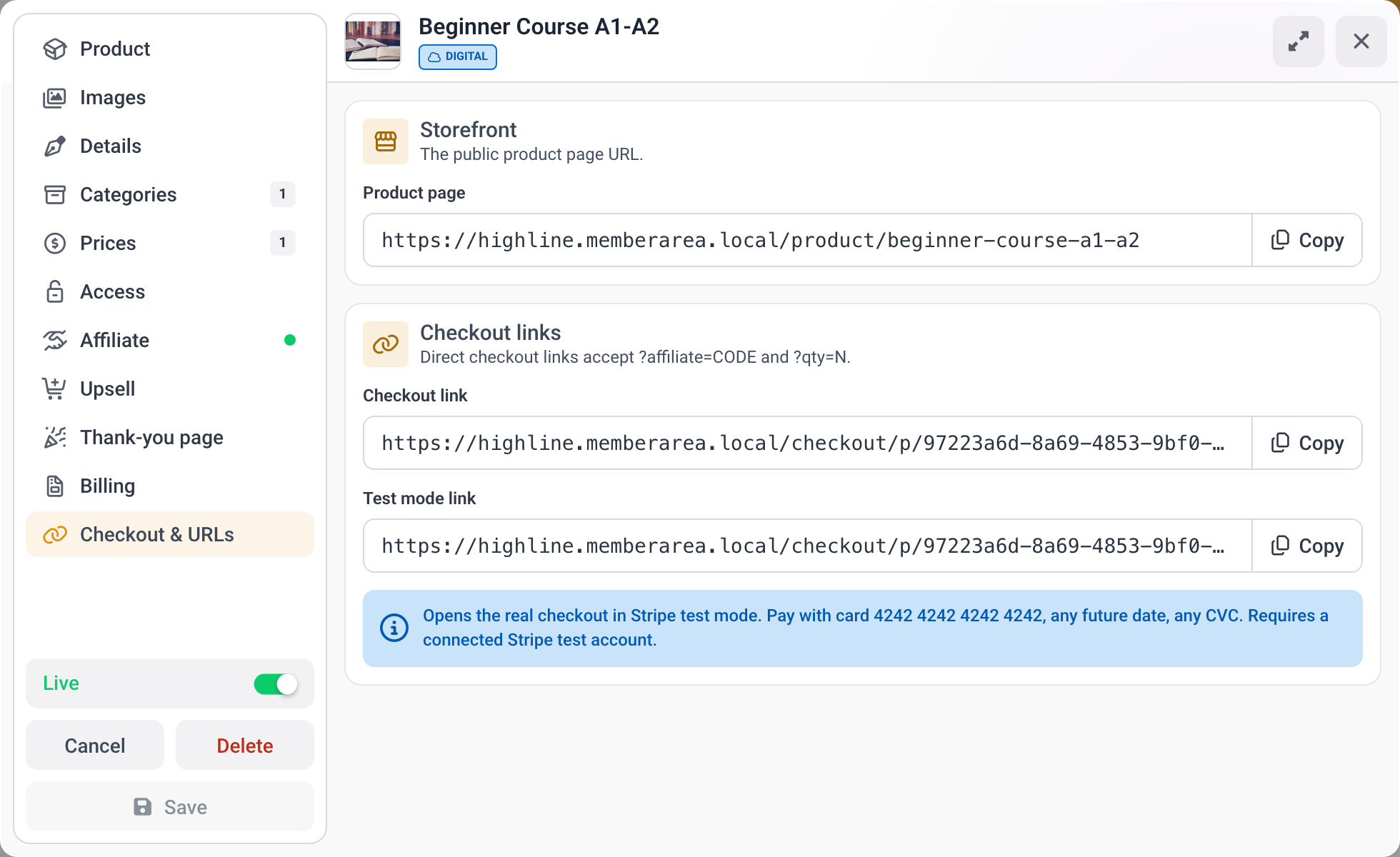Click the Storefront heading
Screen dimensions: 1400x857
(x=469, y=130)
